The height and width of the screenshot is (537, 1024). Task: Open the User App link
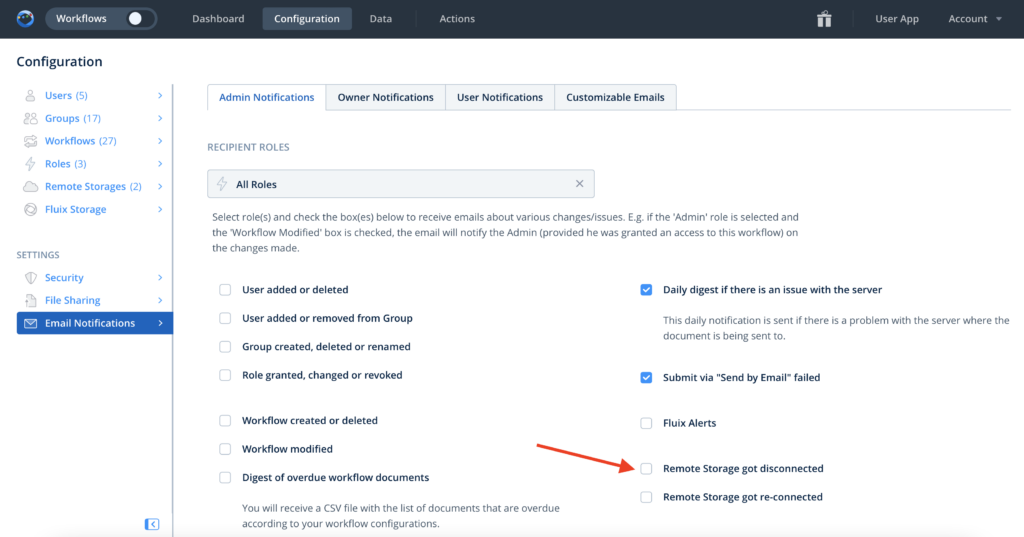(896, 19)
